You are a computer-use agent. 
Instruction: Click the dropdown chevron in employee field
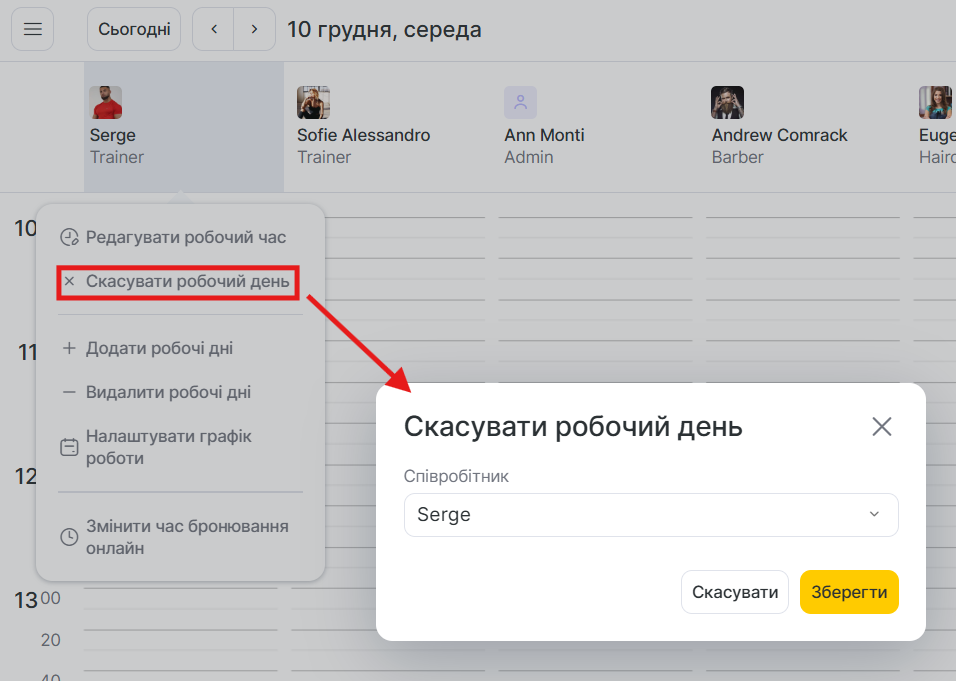(x=874, y=515)
